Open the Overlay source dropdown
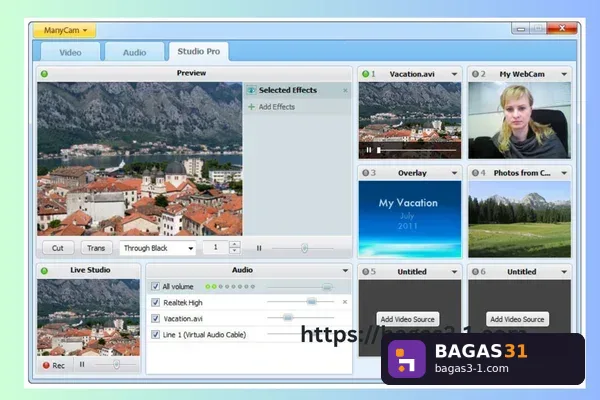The height and width of the screenshot is (400, 600). (x=454, y=173)
